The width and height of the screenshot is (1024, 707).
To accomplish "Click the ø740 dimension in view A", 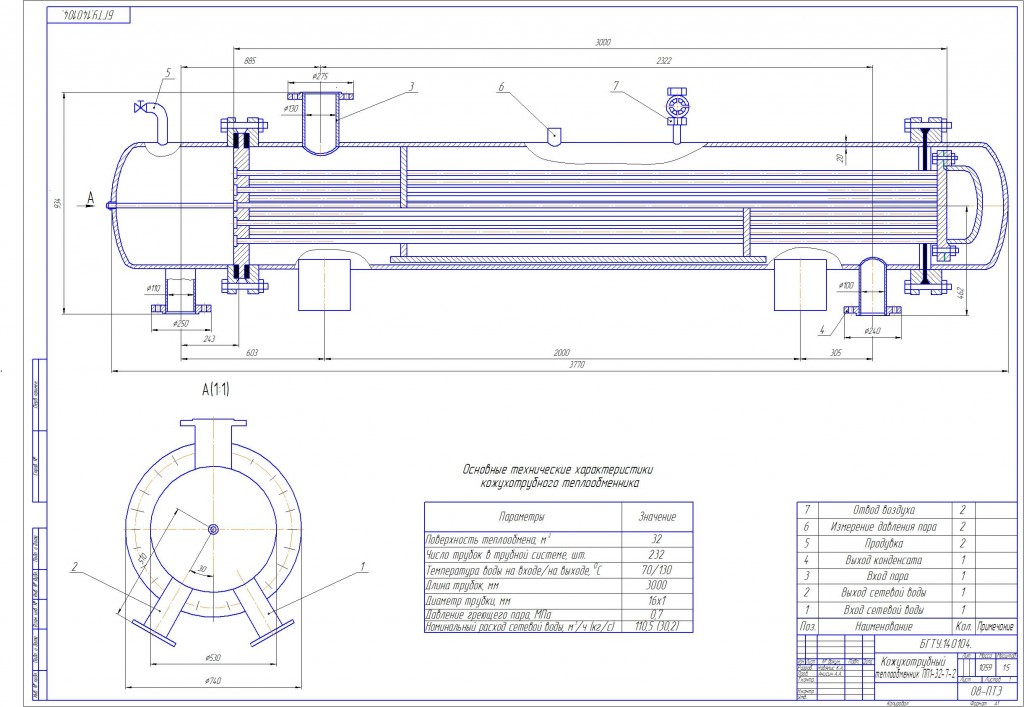I will tap(212, 680).
